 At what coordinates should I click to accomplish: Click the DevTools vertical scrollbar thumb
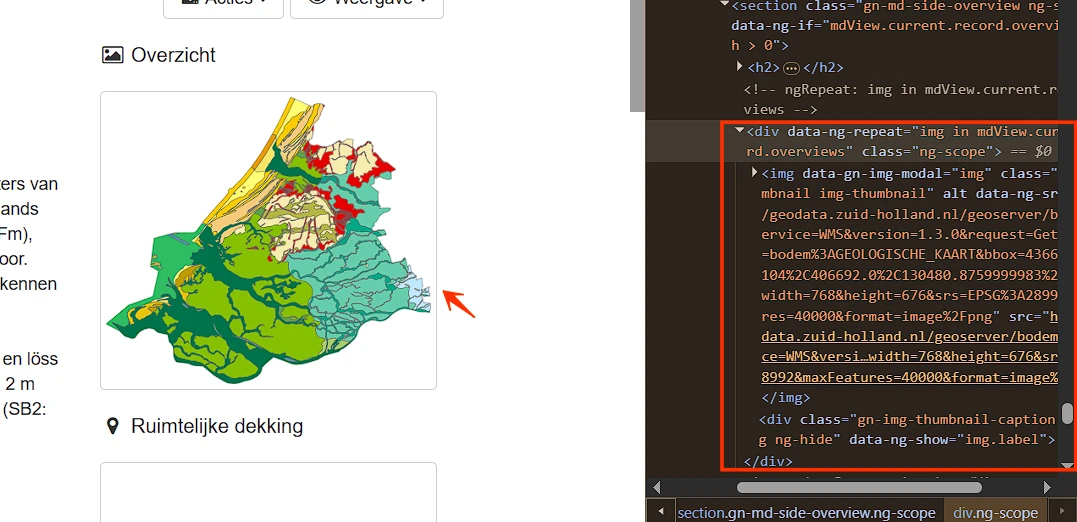tap(1067, 413)
